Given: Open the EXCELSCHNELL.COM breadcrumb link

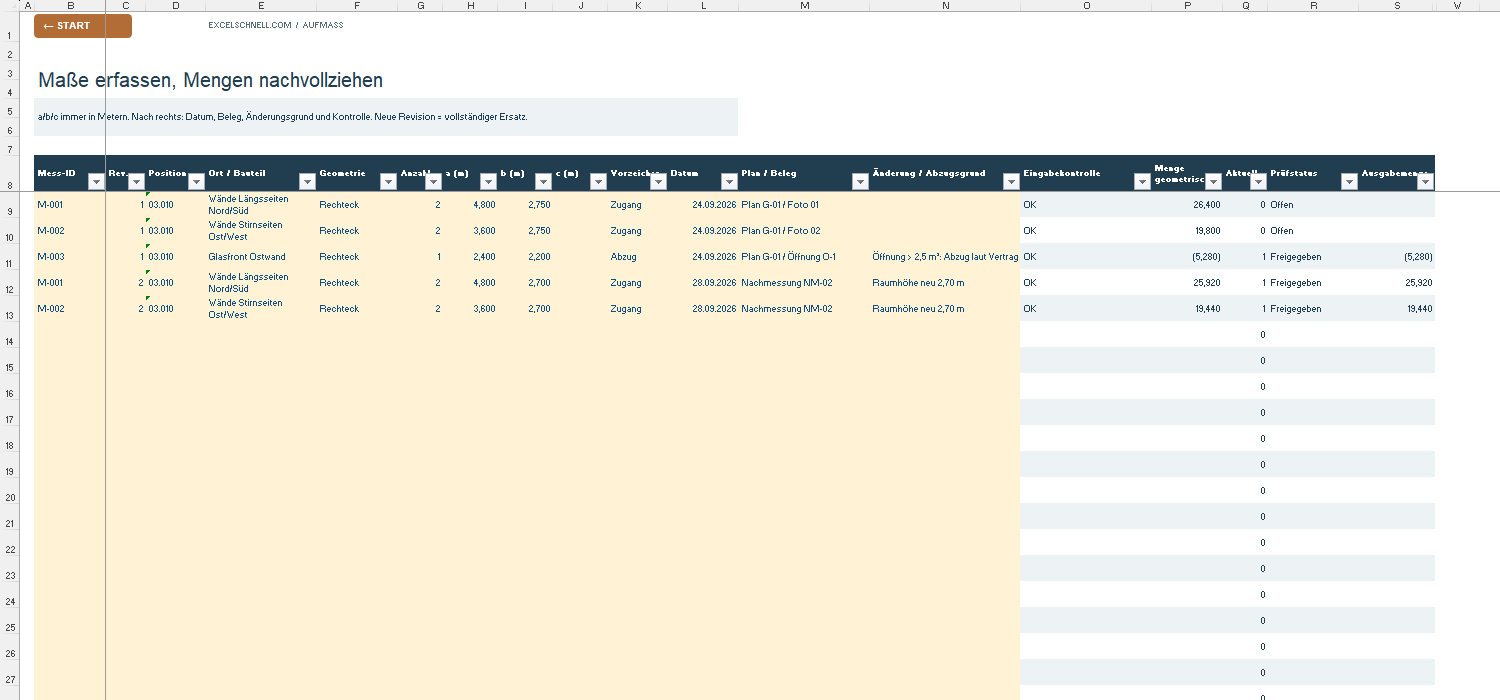Looking at the screenshot, I should click(250, 25).
